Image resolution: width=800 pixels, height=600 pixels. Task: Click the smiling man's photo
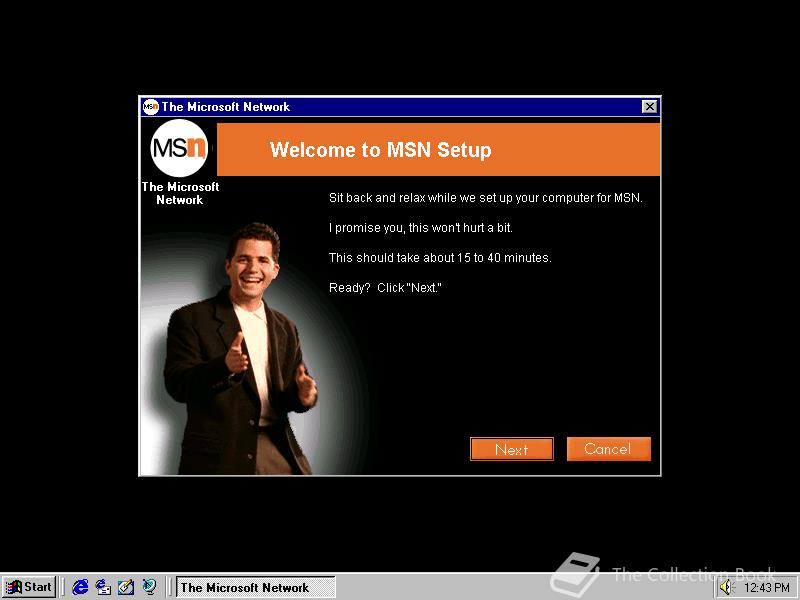coord(240,349)
